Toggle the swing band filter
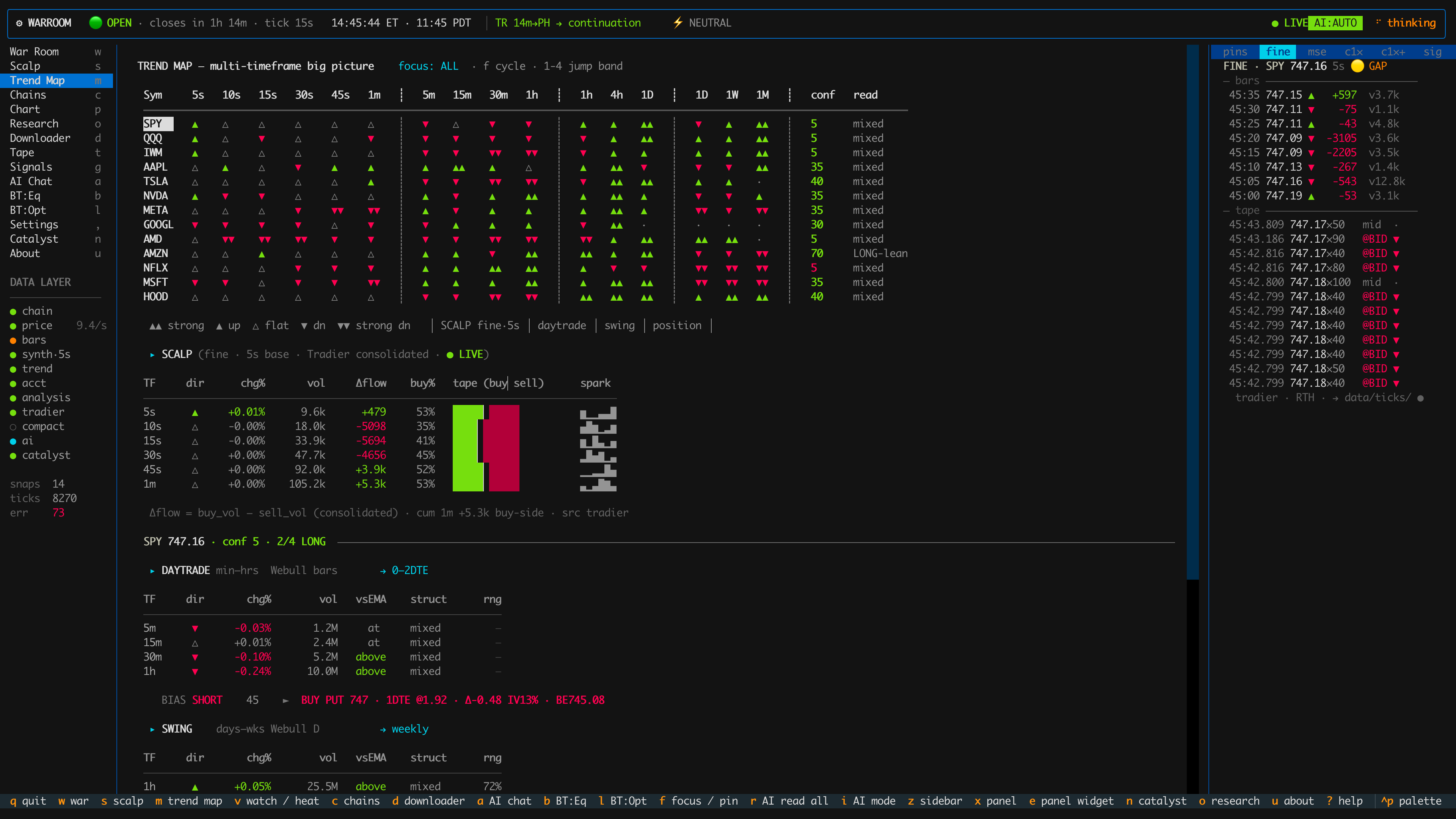The width and height of the screenshot is (1456, 819). click(x=620, y=326)
